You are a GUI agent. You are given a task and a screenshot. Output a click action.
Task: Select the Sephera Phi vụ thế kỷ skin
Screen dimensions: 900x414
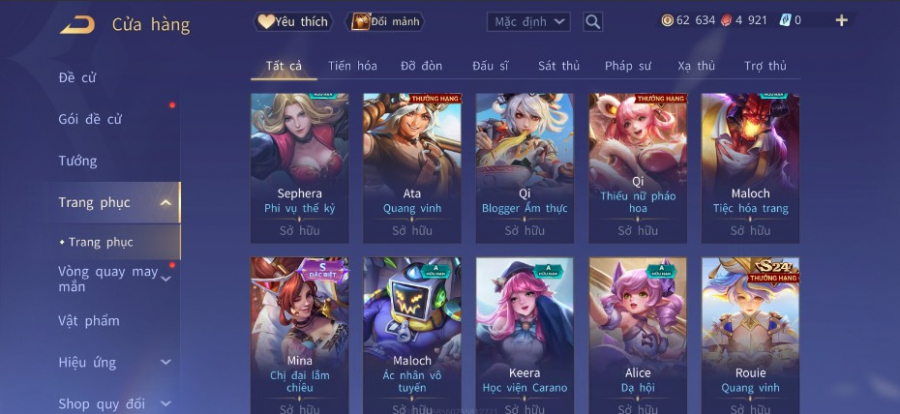coord(300,168)
